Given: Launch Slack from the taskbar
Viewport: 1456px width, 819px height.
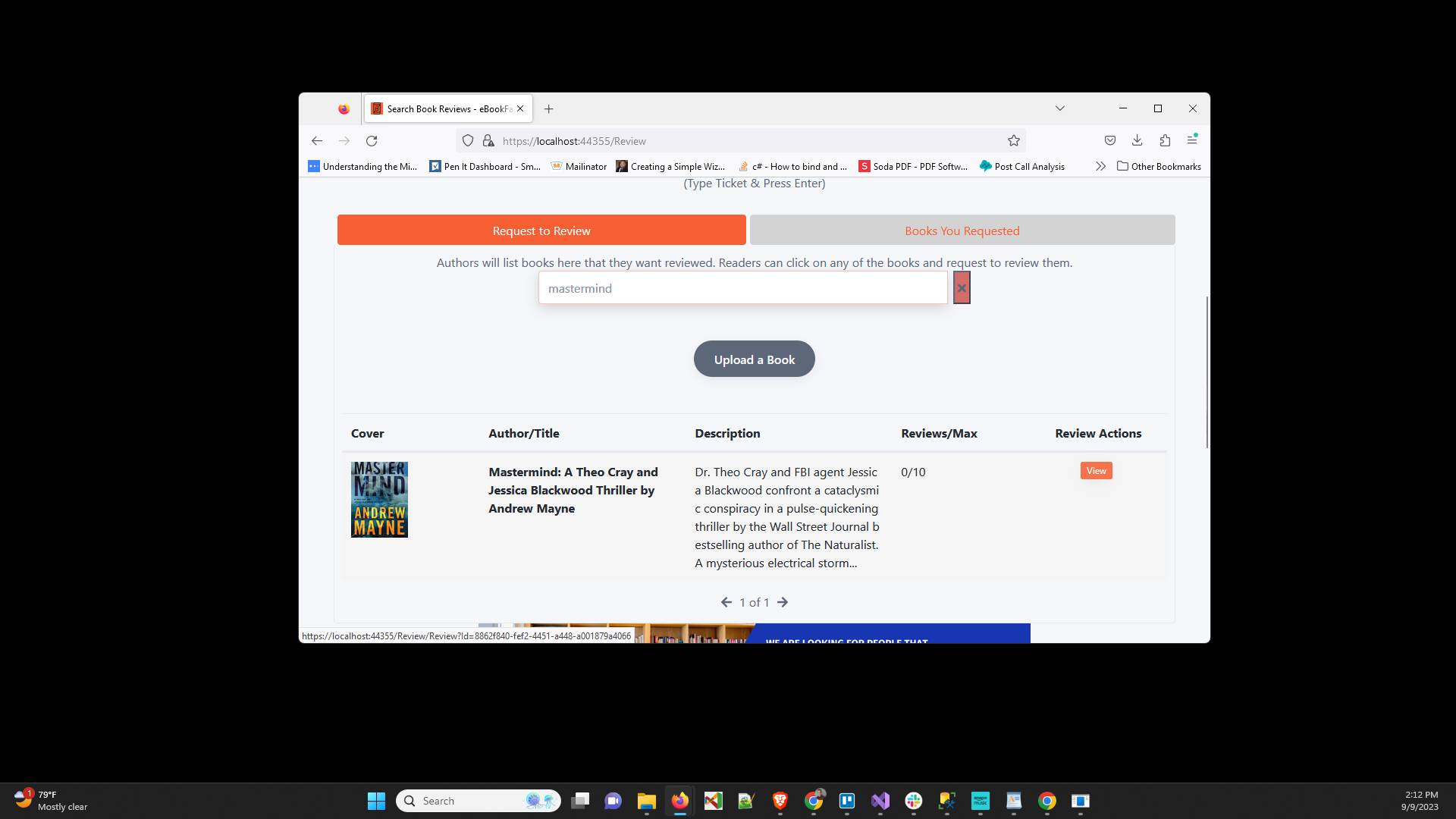Looking at the screenshot, I should (x=914, y=801).
